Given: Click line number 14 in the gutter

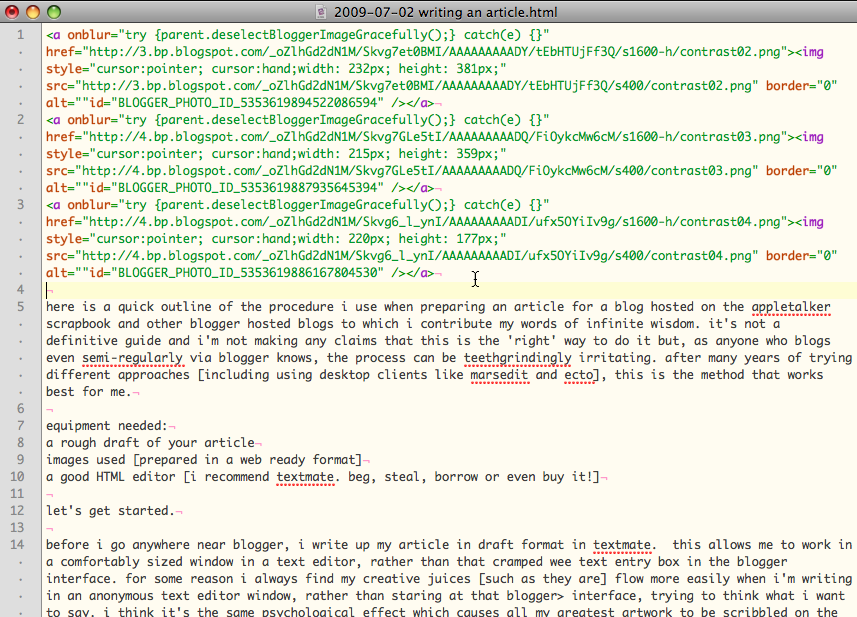Looking at the screenshot, I should point(17,544).
